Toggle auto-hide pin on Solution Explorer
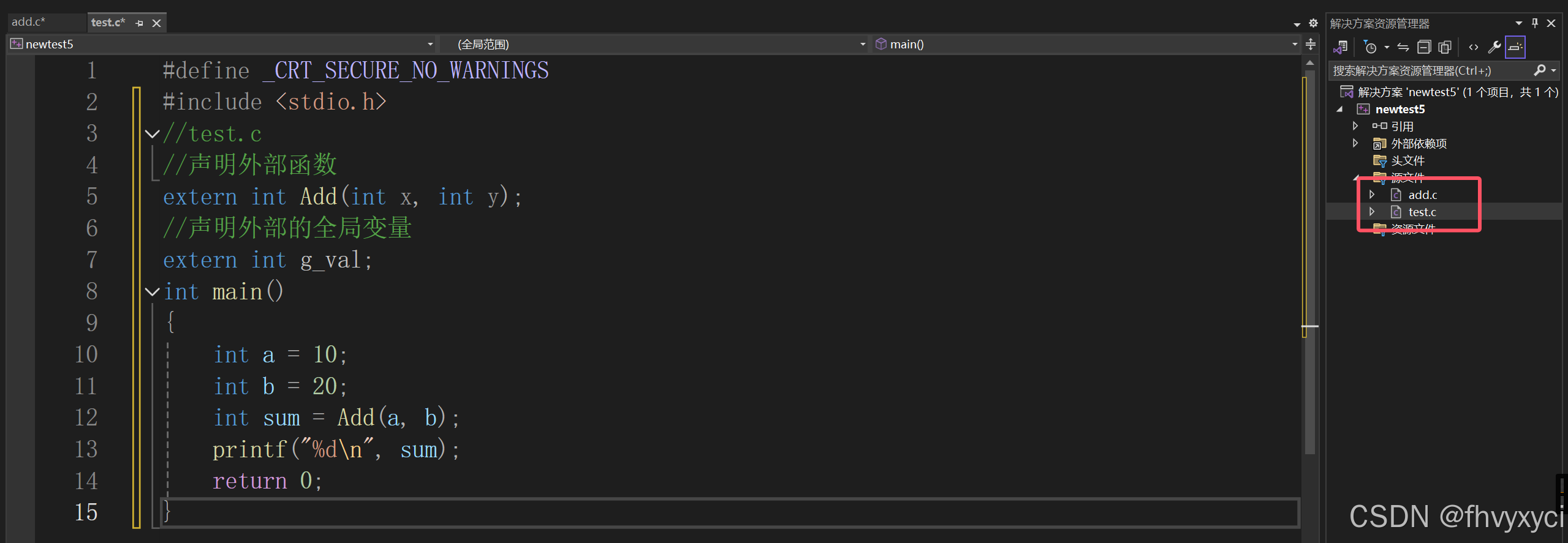Image resolution: width=1568 pixels, height=543 pixels. click(1535, 23)
